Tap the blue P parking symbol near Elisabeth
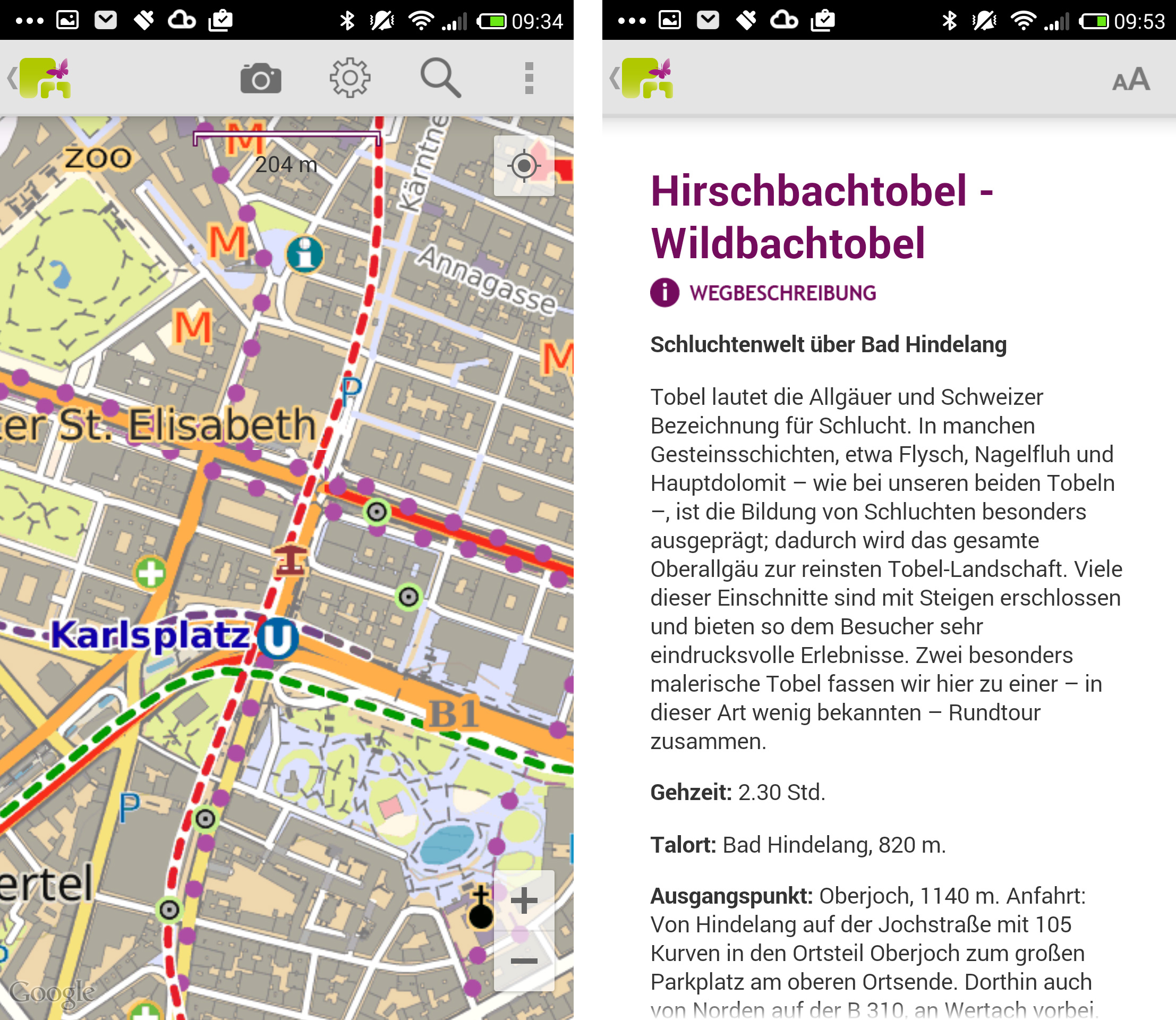This screenshot has height=1020, width=1176. tap(351, 390)
